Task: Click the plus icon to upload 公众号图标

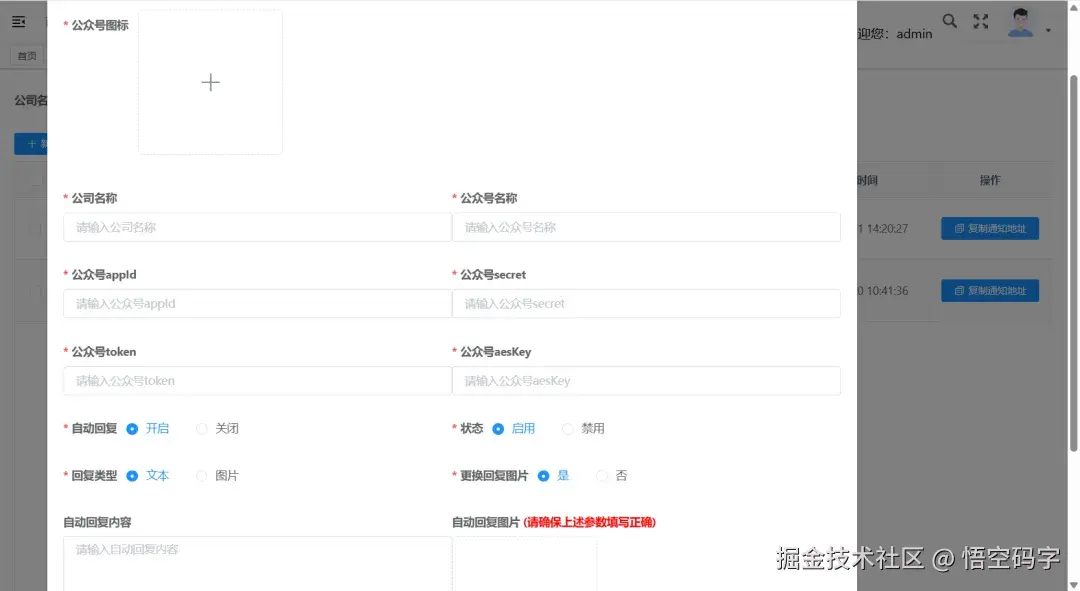Action: (x=210, y=82)
